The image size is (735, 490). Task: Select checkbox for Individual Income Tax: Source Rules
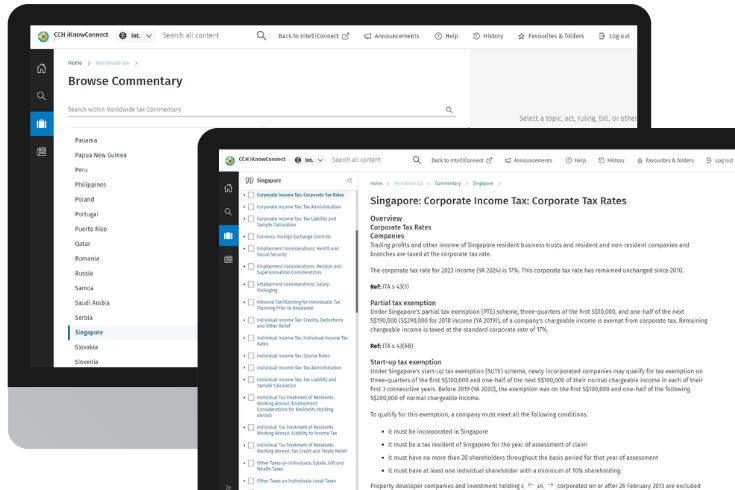click(250, 354)
